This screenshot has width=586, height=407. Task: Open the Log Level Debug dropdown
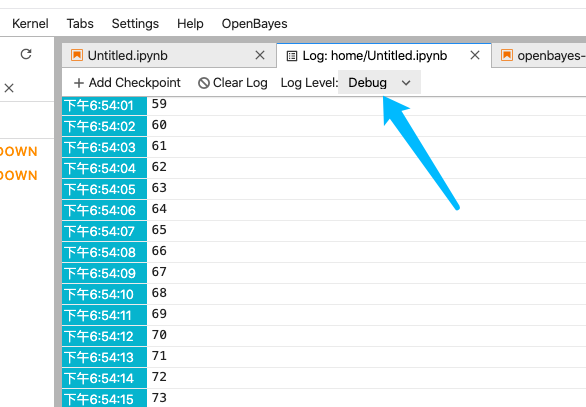tap(379, 83)
